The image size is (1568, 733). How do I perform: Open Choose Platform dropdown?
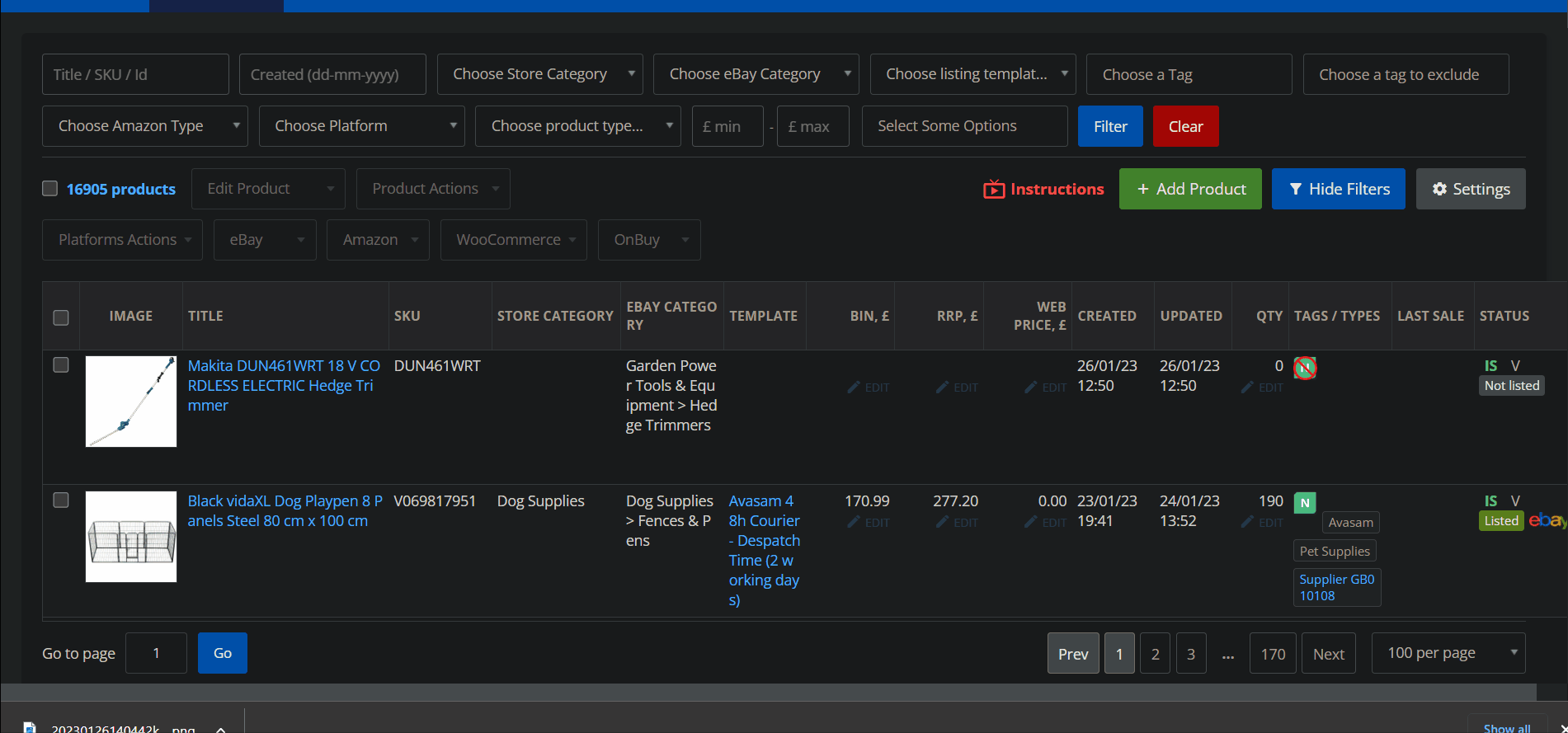362,126
